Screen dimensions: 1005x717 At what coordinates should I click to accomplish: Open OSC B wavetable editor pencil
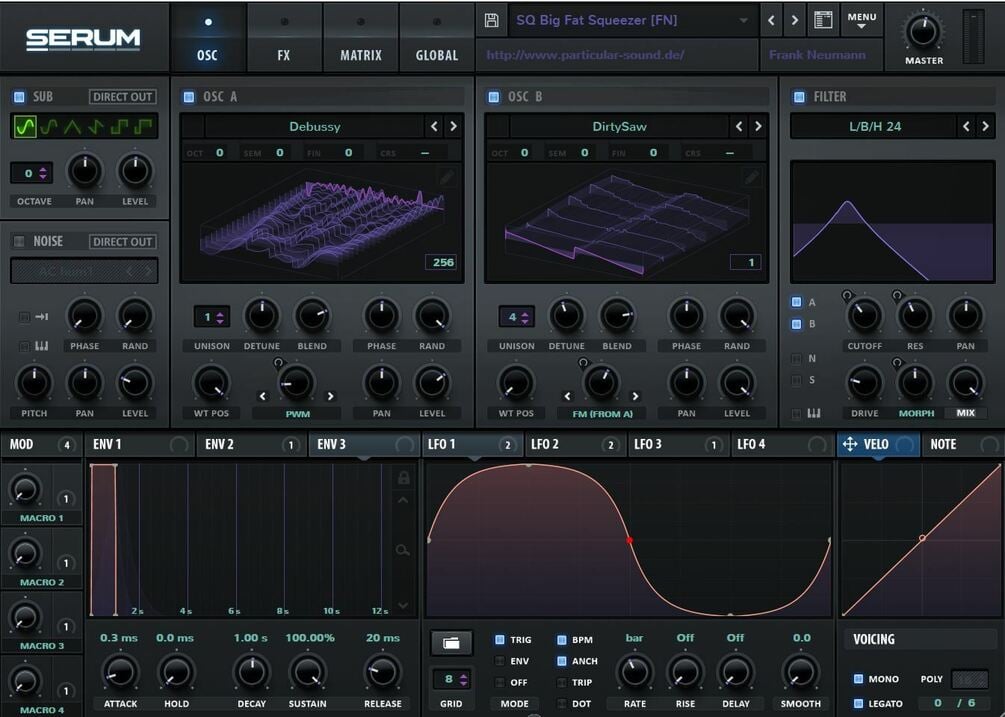click(752, 177)
